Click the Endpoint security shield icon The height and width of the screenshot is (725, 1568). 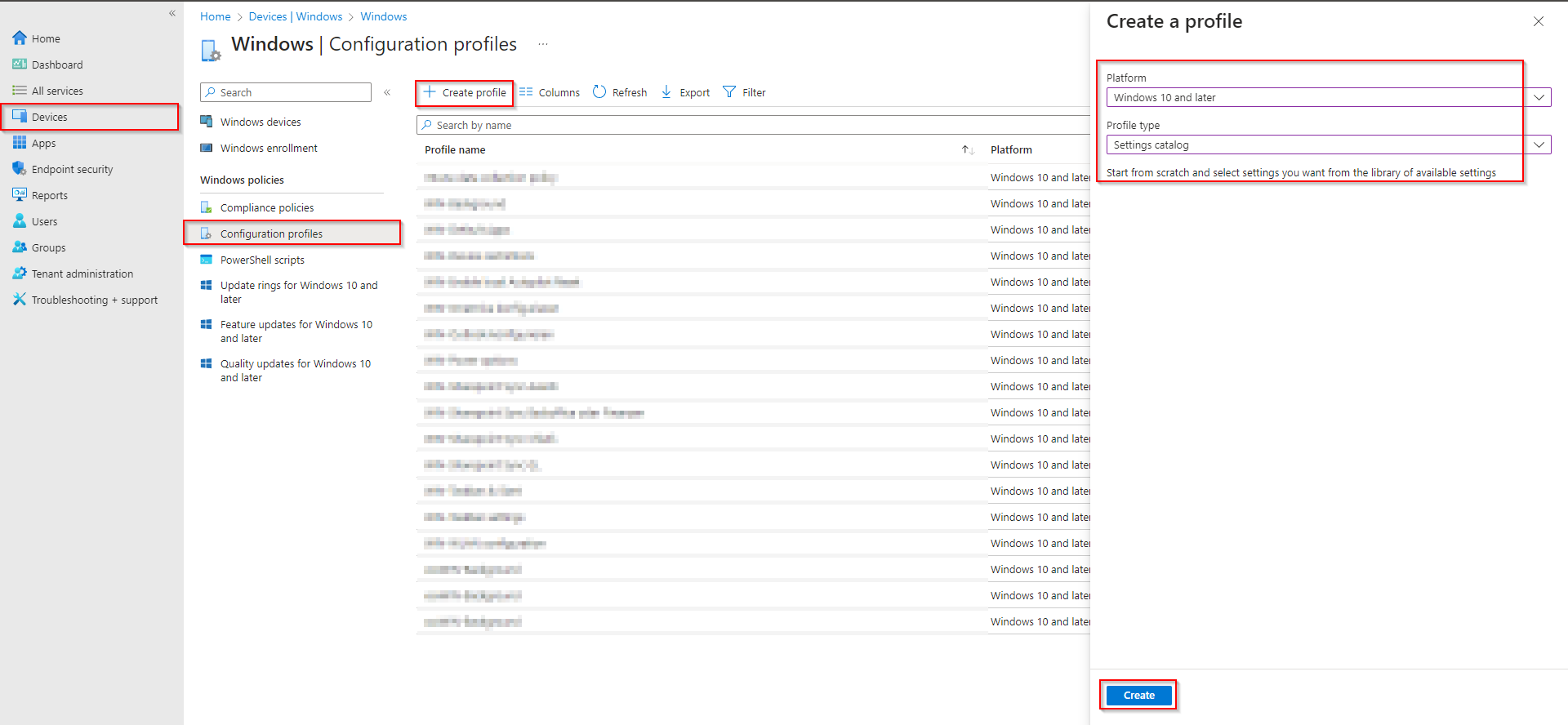[x=20, y=169]
